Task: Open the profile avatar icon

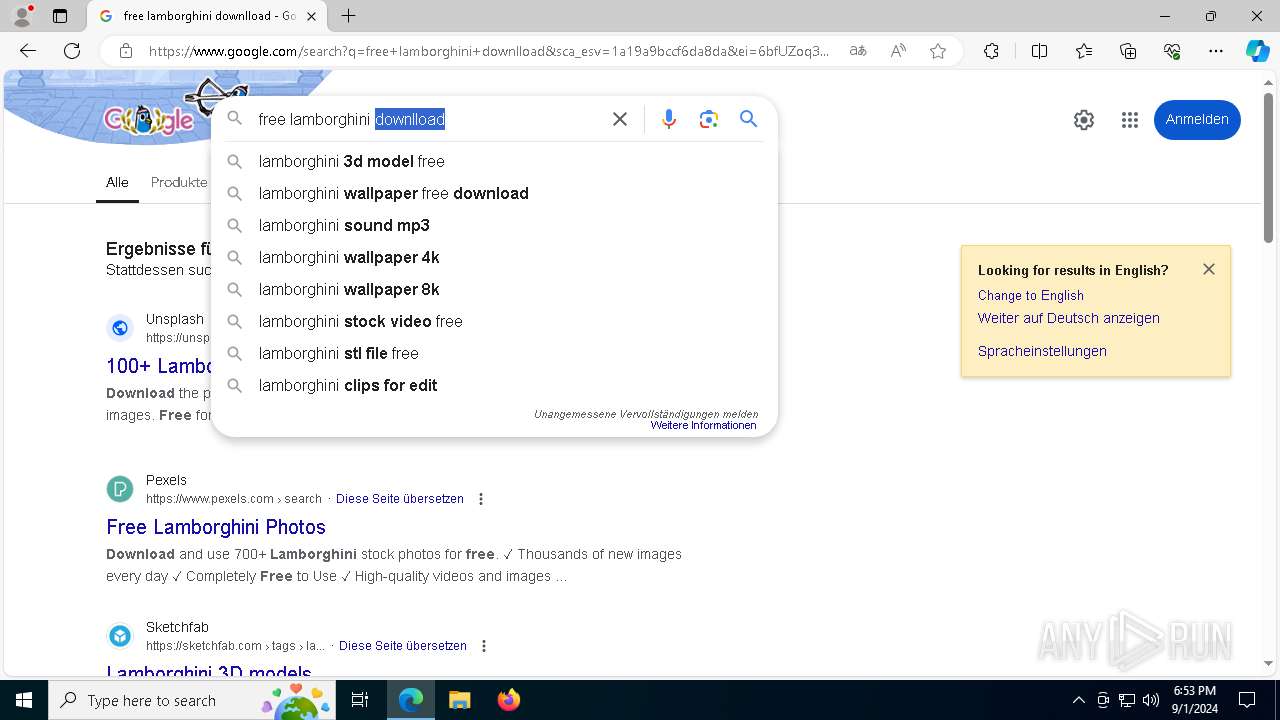Action: click(22, 16)
